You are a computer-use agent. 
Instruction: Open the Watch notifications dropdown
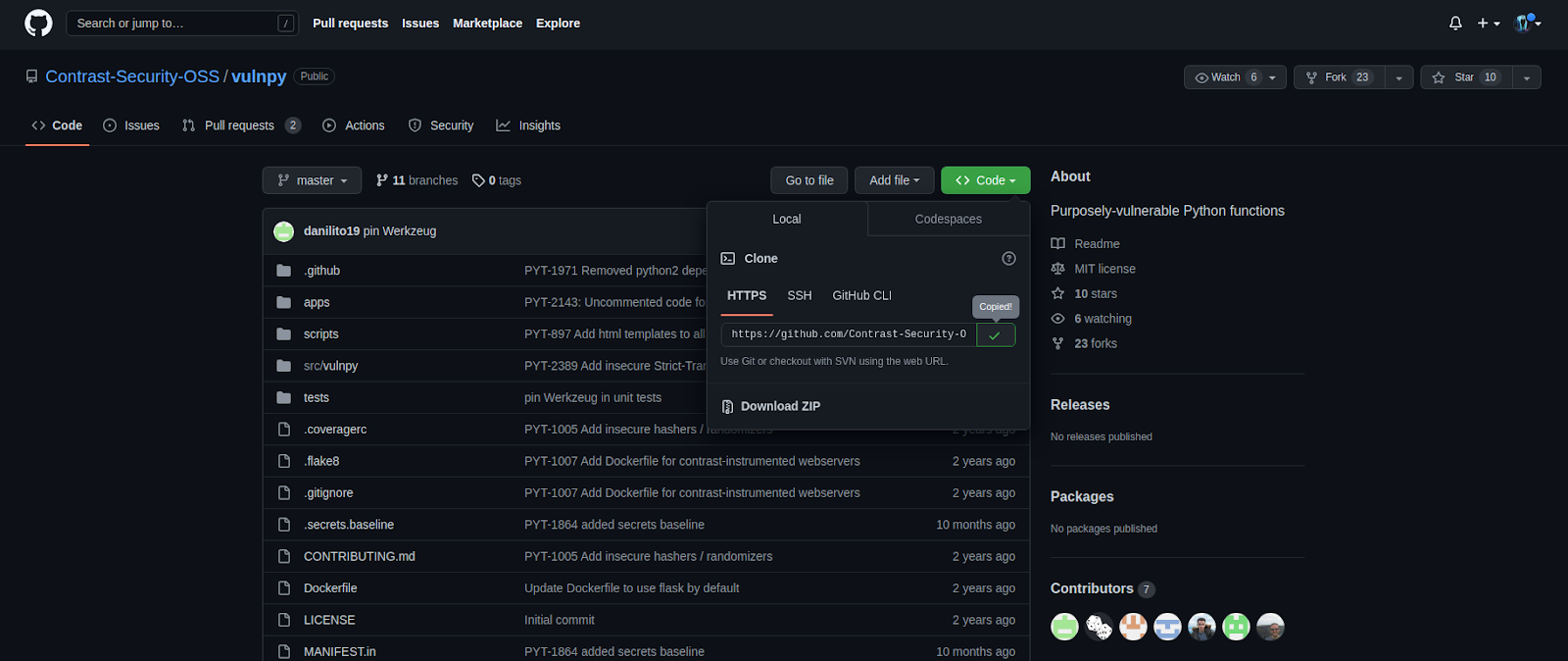[x=1235, y=77]
